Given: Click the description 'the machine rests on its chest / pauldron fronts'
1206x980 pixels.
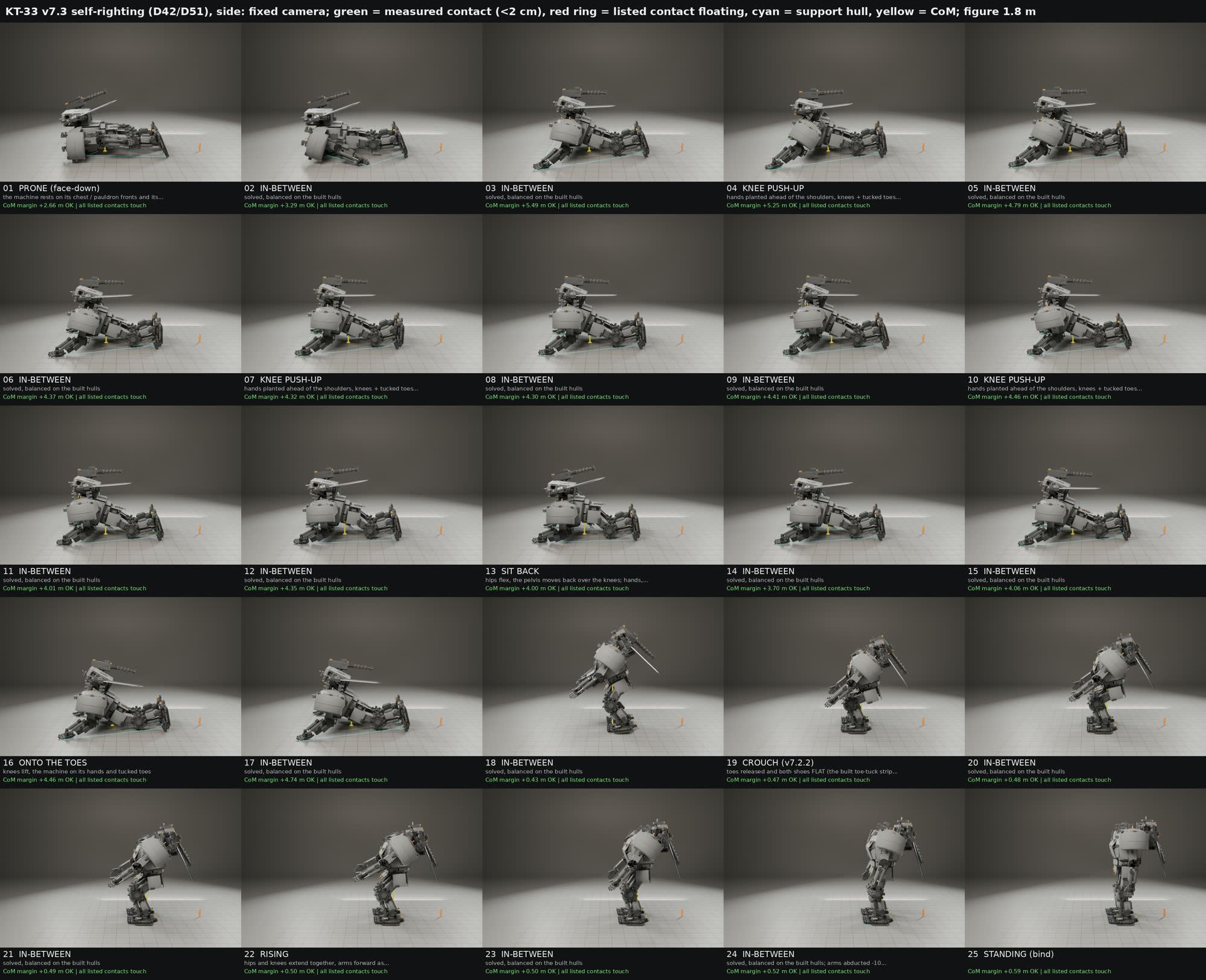Looking at the screenshot, I should pyautogui.click(x=83, y=197).
